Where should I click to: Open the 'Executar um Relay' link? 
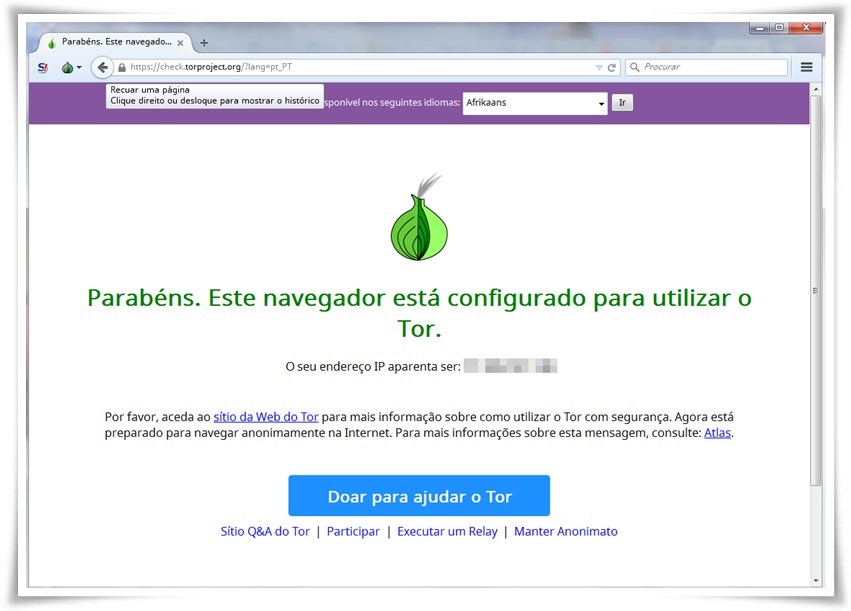click(447, 531)
